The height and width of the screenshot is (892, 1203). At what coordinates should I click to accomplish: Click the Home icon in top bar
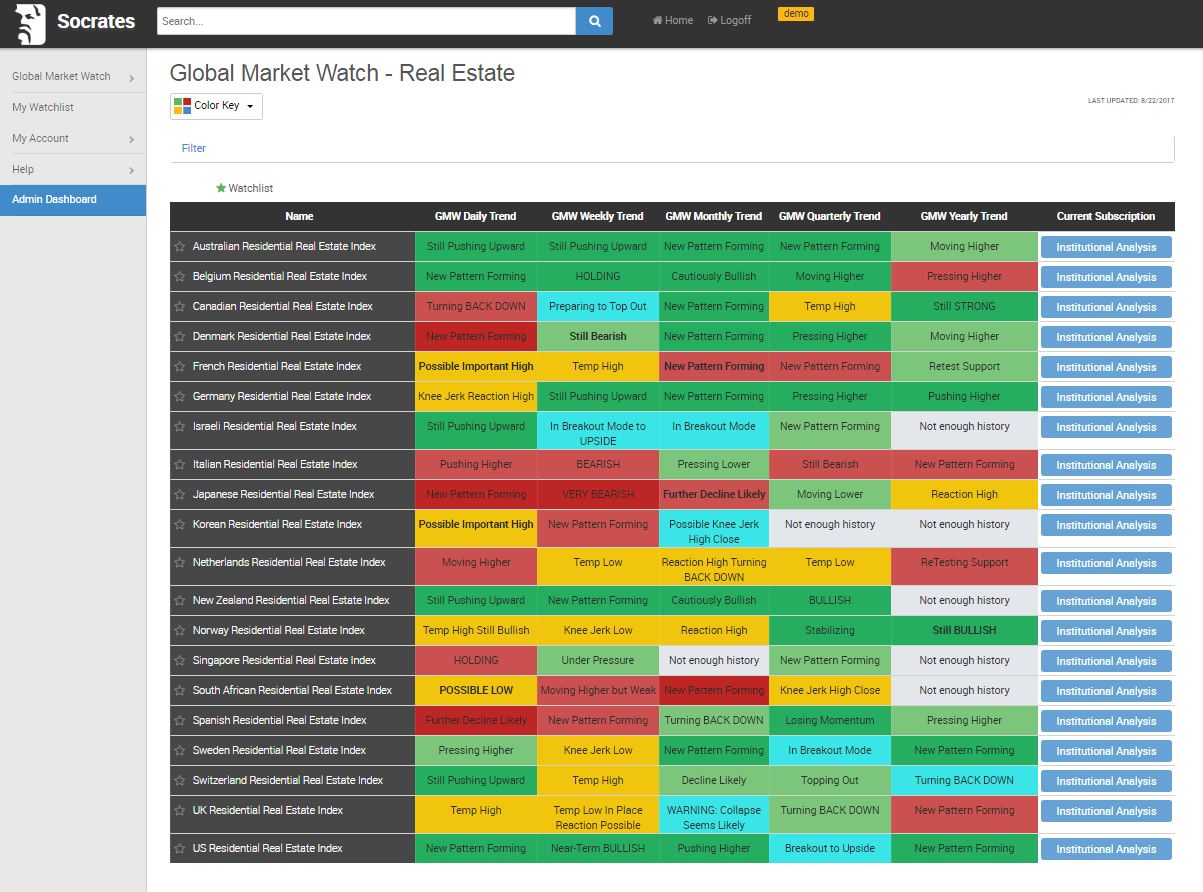(x=657, y=20)
